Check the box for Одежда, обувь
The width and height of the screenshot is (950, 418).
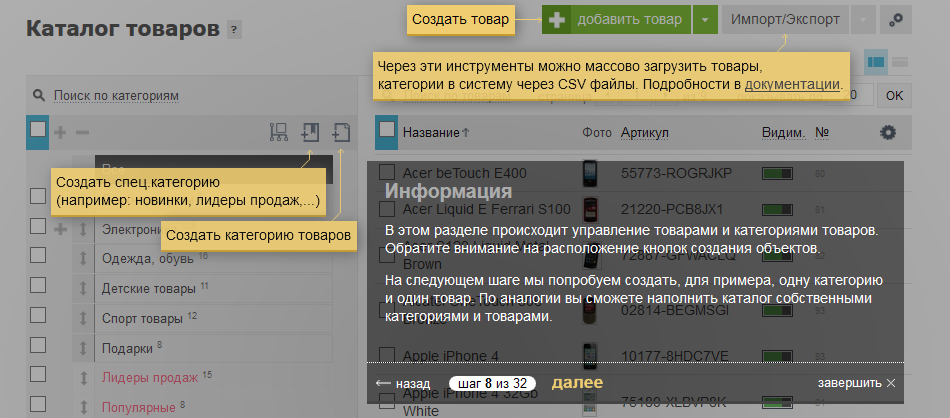[38, 255]
